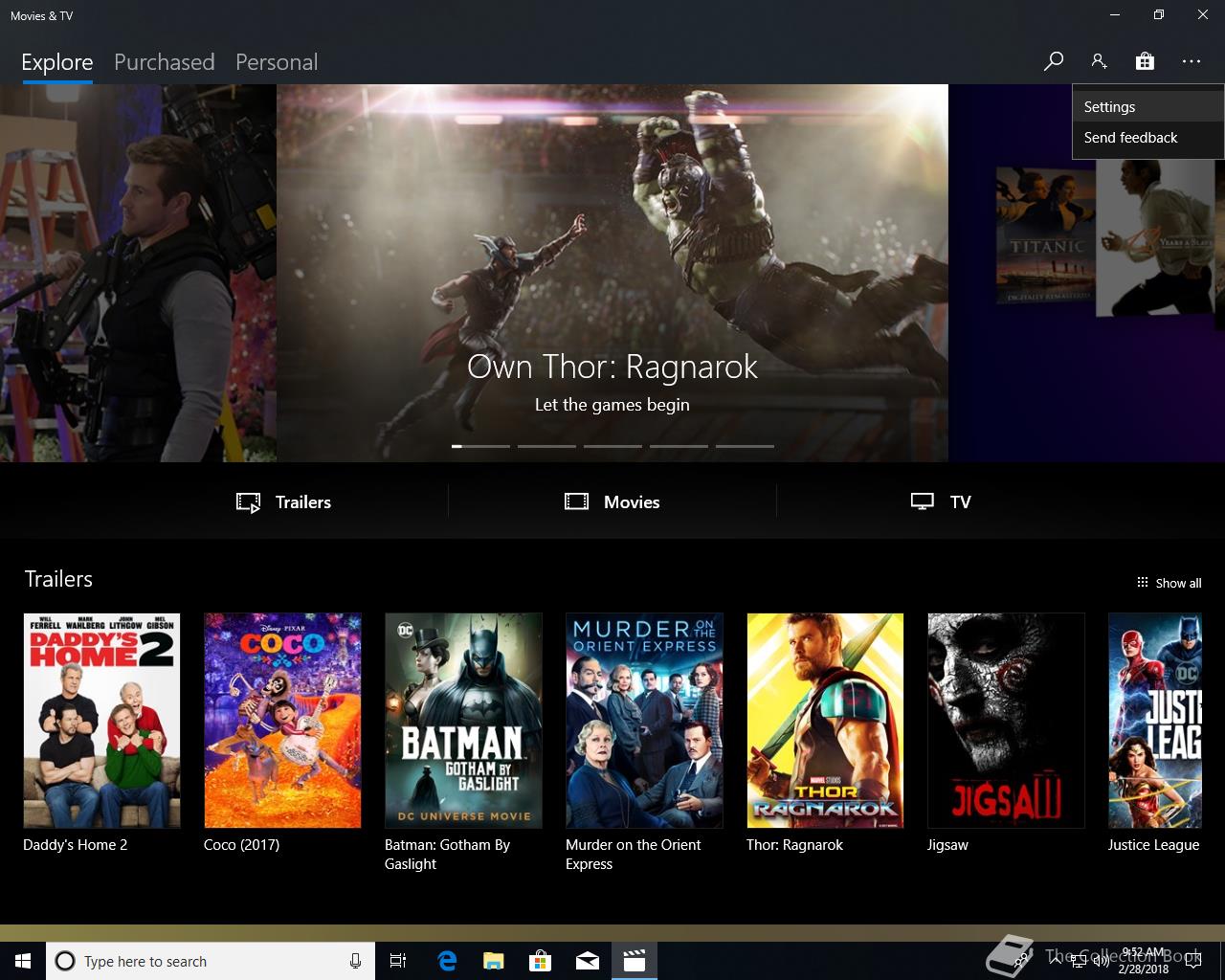The height and width of the screenshot is (980, 1225).
Task: Switch to the Purchased tab
Action: [164, 62]
